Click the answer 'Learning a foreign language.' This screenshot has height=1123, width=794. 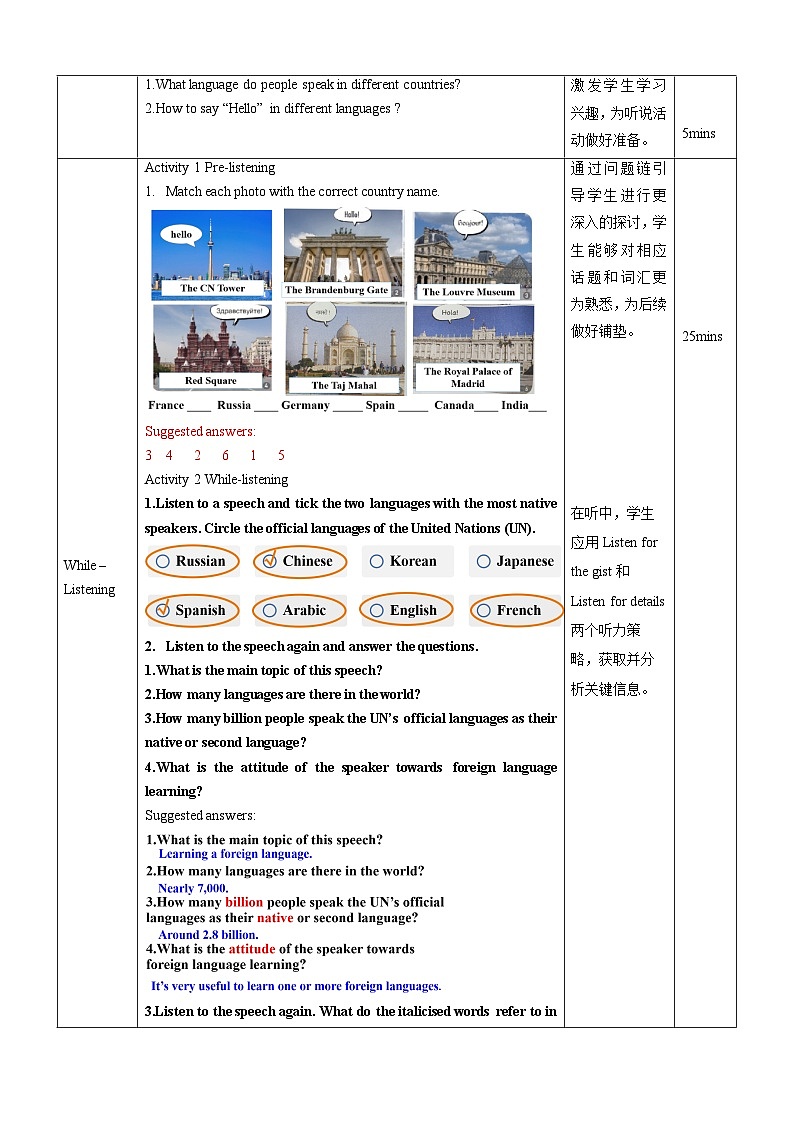point(236,854)
